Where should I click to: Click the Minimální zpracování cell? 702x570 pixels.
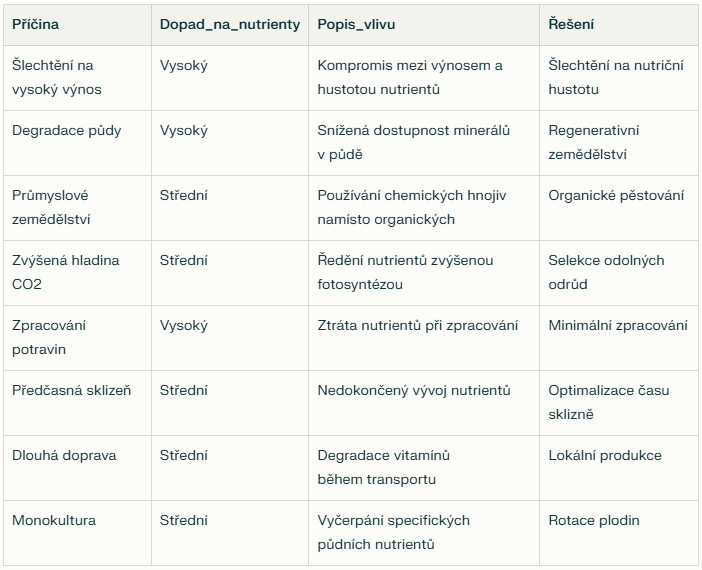(x=619, y=338)
